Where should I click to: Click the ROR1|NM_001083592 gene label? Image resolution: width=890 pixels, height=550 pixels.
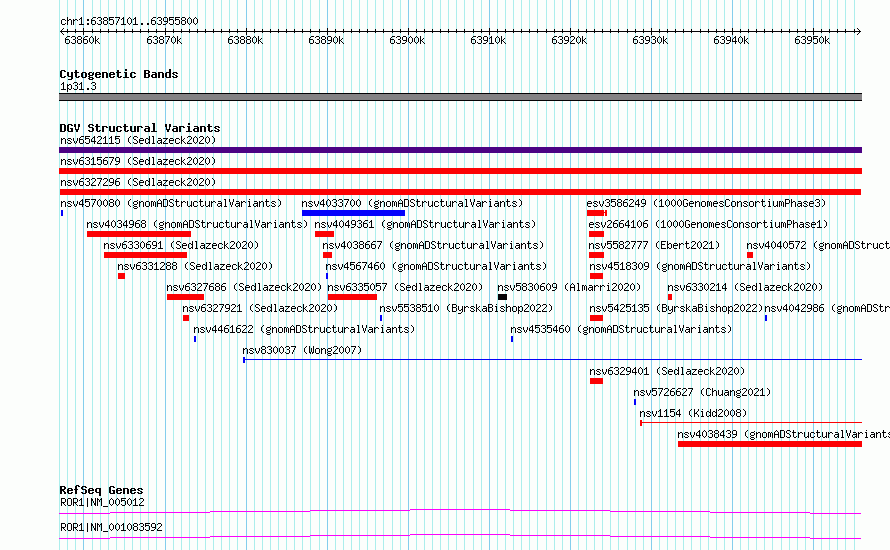[x=111, y=527]
